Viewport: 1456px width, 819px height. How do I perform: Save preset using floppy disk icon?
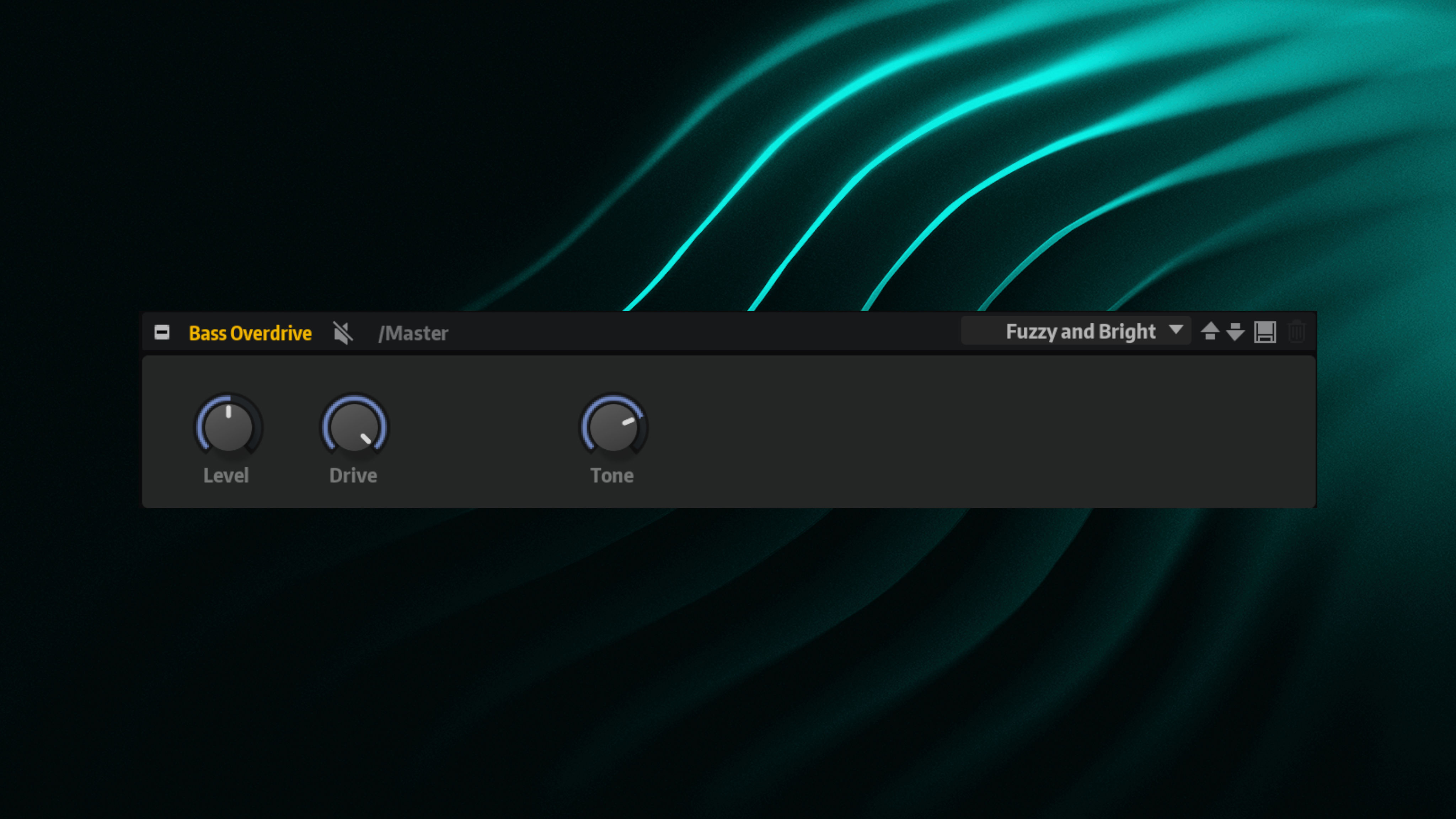tap(1265, 332)
